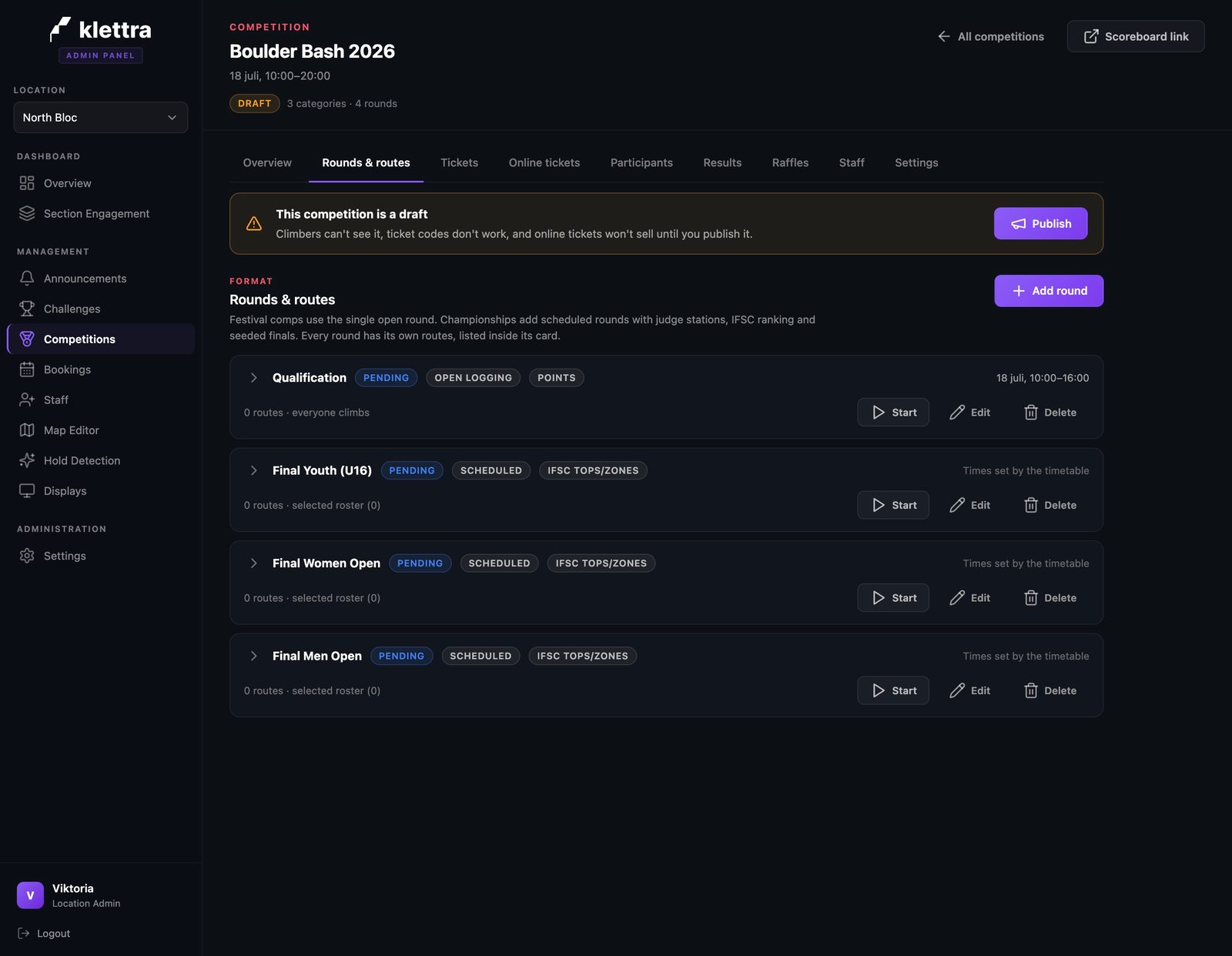
Task: Open the Online tickets tab
Action: pos(544,162)
